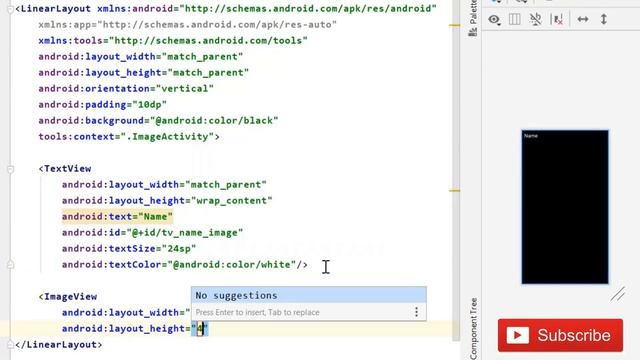Image resolution: width=640 pixels, height=360 pixels.
Task: Click the <TextView opening tag
Action: (65, 169)
